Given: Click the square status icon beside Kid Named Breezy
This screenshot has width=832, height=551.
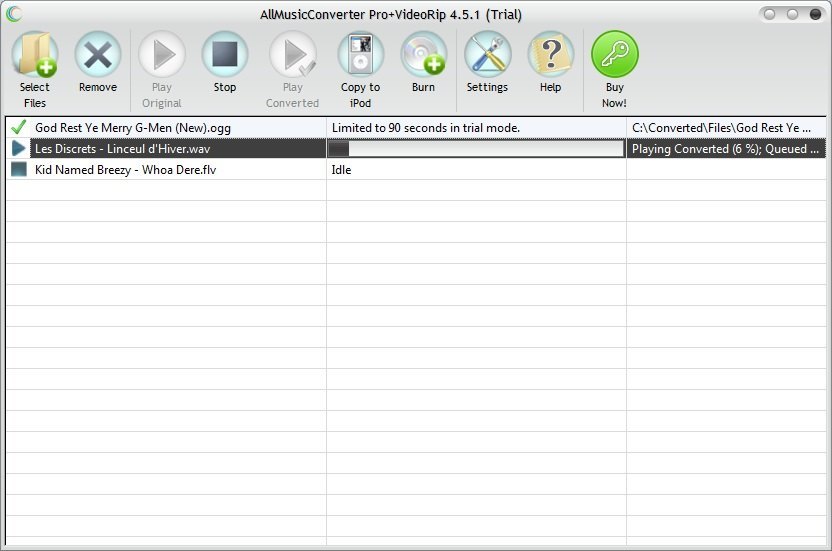Looking at the screenshot, I should click(x=19, y=169).
